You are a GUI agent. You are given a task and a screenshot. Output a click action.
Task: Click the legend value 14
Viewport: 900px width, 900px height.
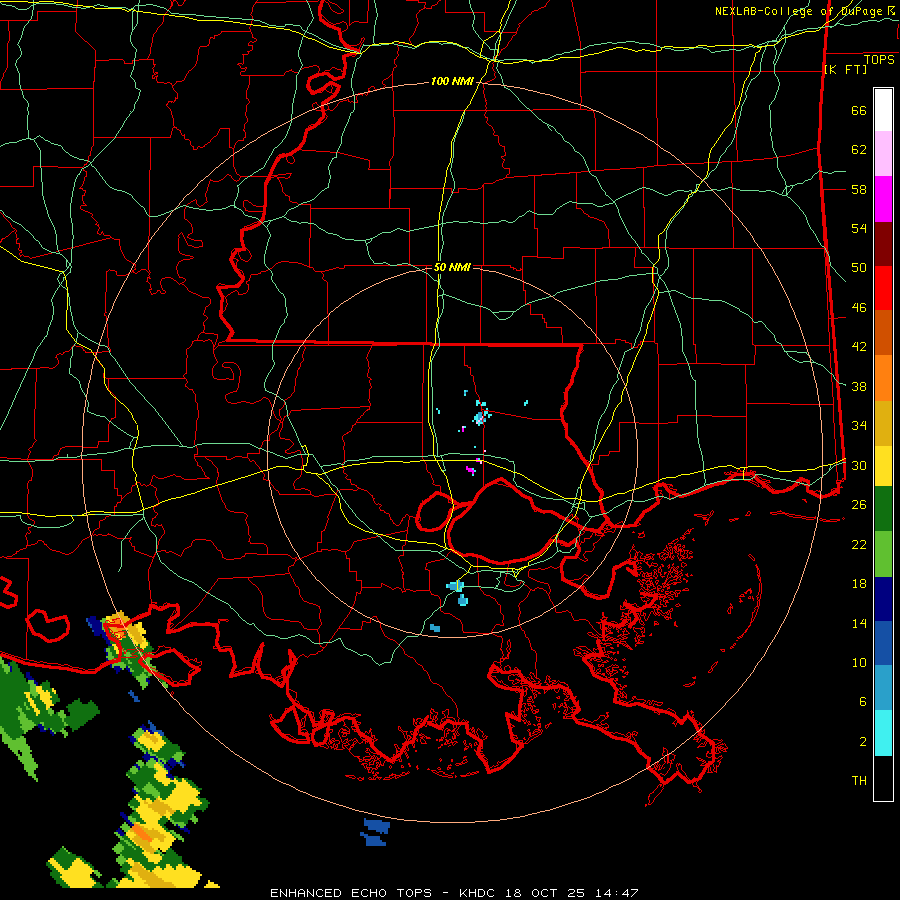(859, 623)
